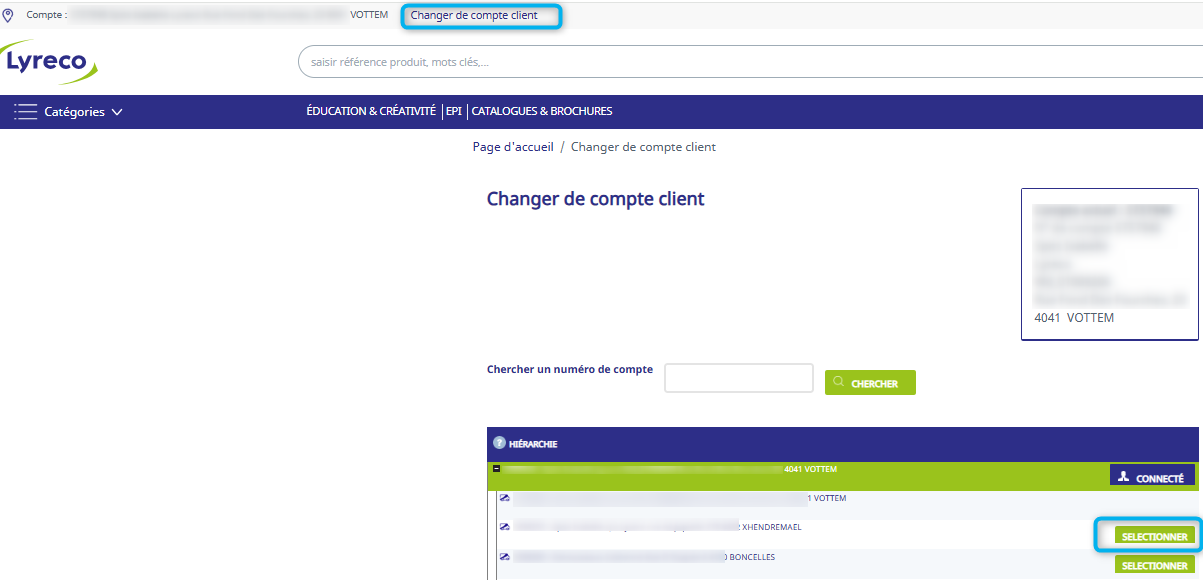The width and height of the screenshot is (1203, 580).
Task: Expand the Catégories dropdown chevron
Action: tap(117, 112)
